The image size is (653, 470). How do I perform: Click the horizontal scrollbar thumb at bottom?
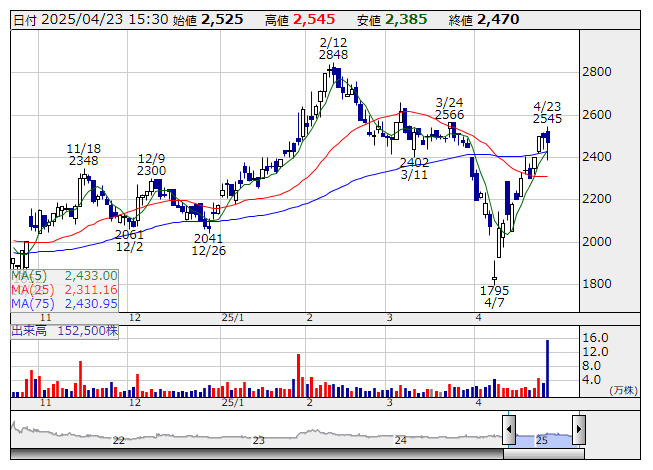coord(544,454)
